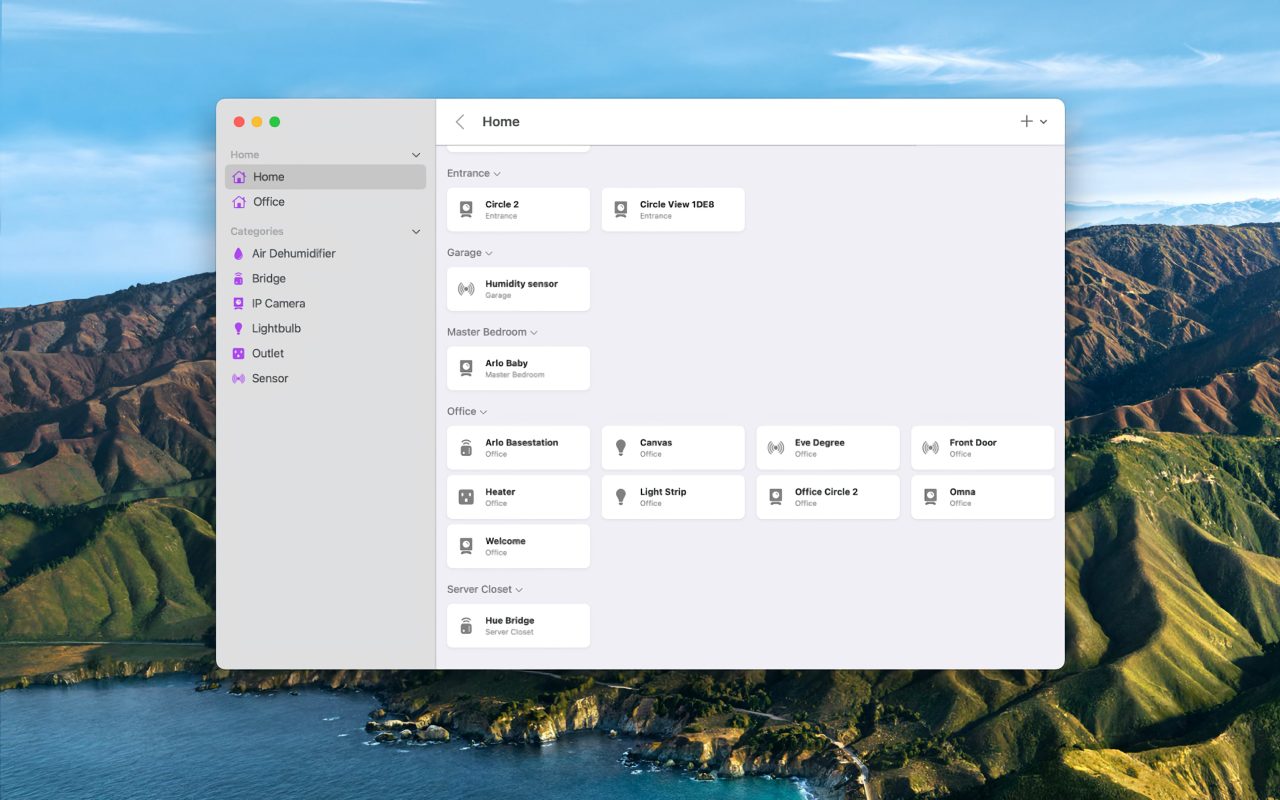The image size is (1280, 800).
Task: Click the bridge icon on the Hue Bridge tile
Action: [x=464, y=625]
